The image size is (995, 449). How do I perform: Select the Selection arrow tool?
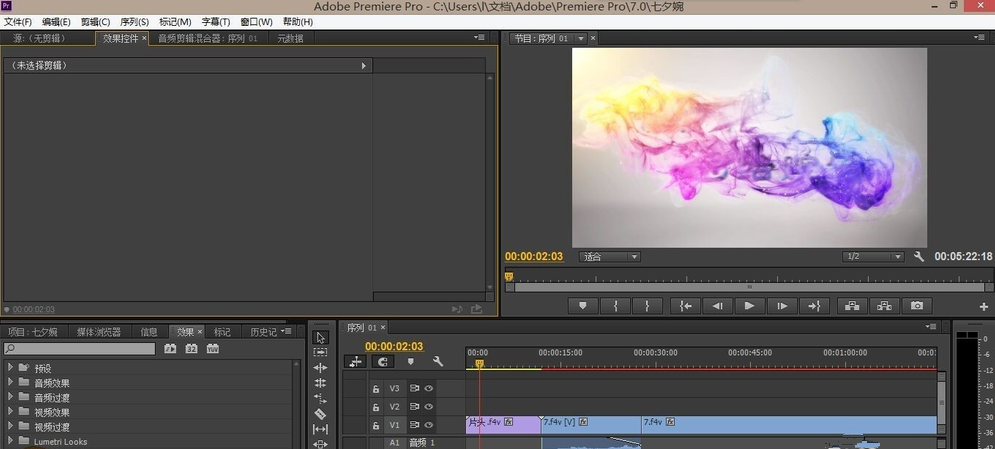coord(320,338)
